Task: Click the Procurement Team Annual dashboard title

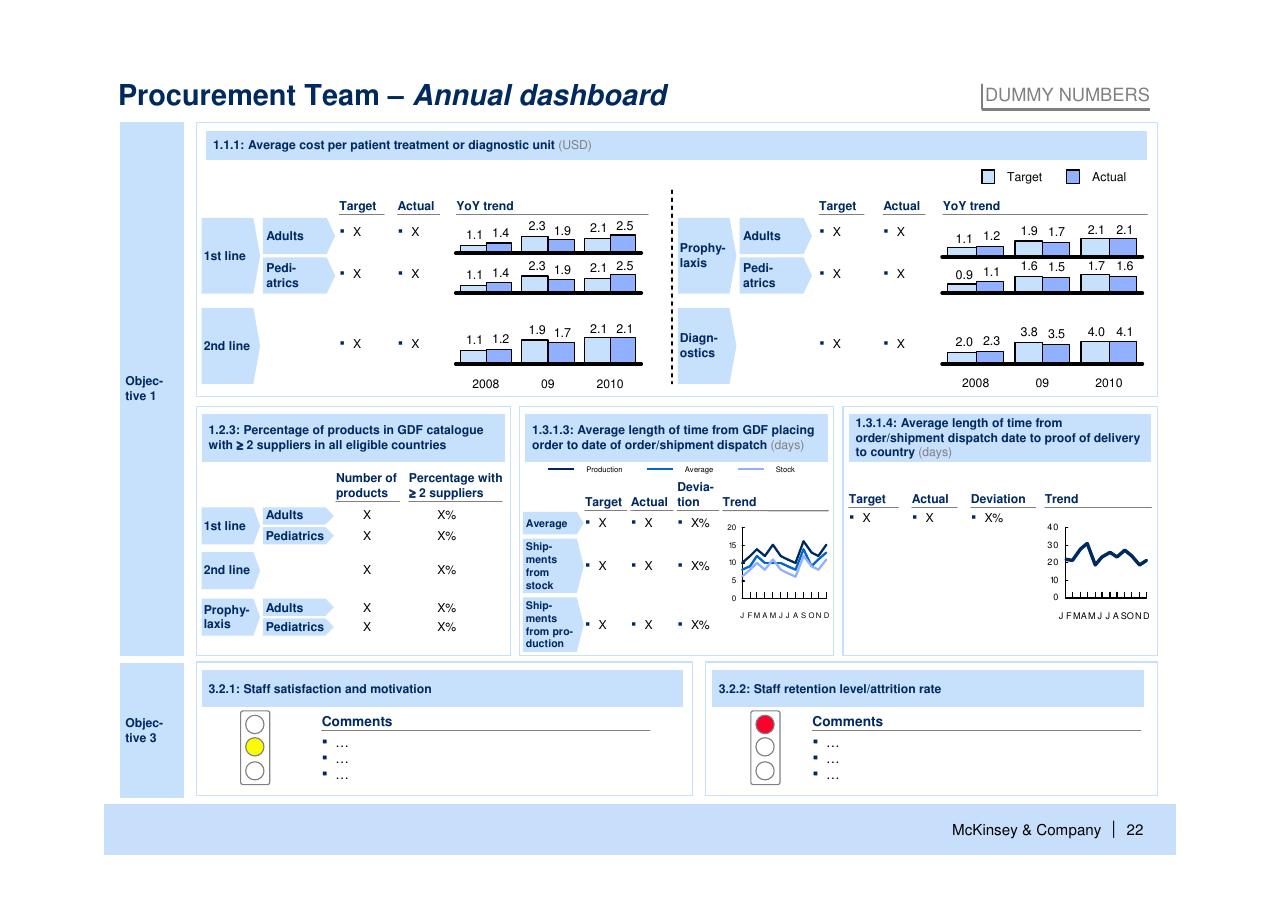Action: point(392,95)
